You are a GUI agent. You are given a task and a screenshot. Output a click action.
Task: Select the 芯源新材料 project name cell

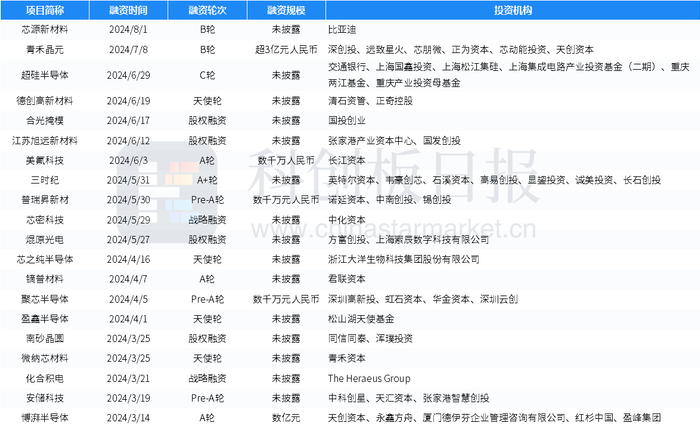click(x=45, y=29)
